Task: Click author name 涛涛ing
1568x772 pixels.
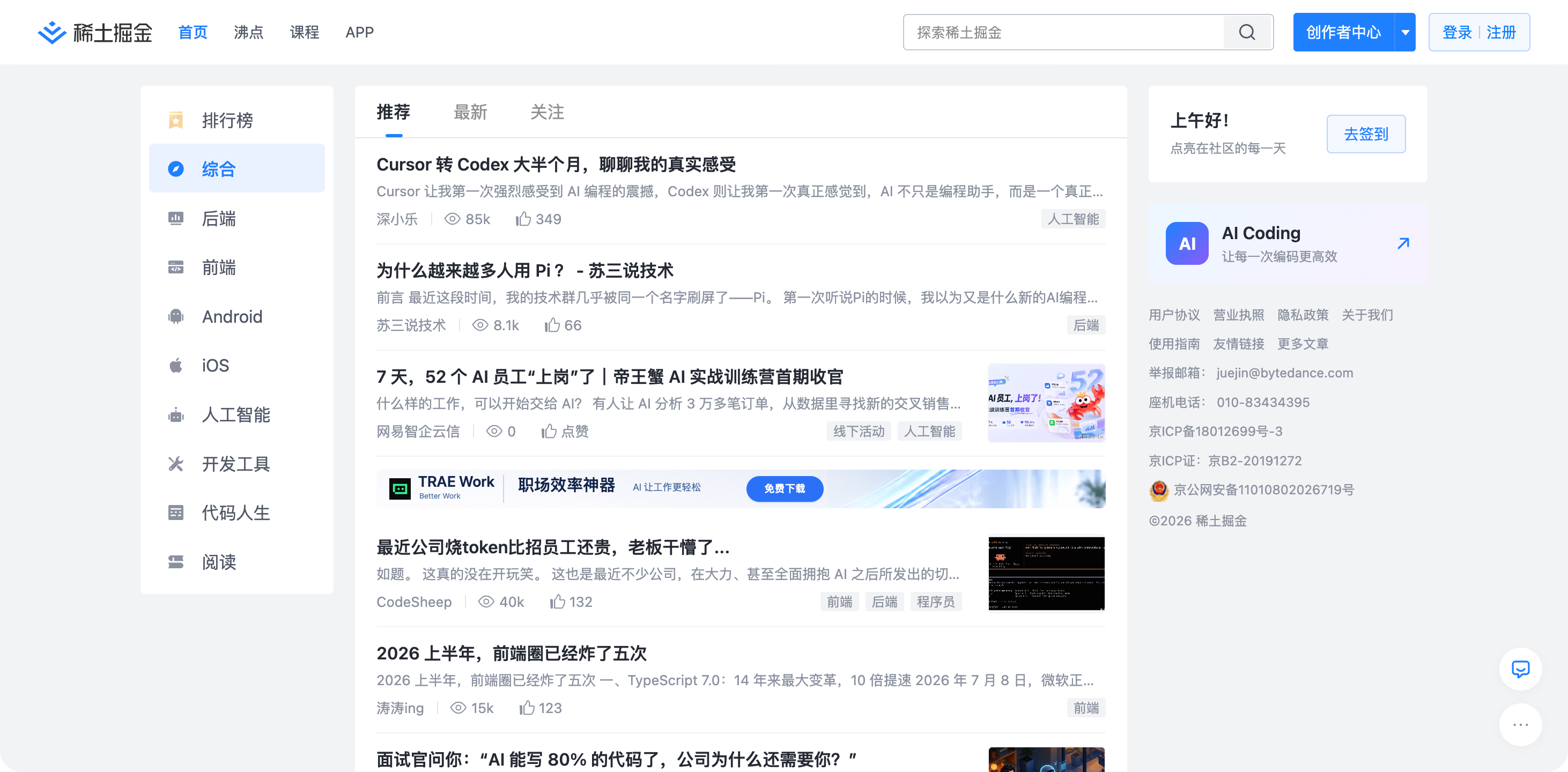Action: 400,708
